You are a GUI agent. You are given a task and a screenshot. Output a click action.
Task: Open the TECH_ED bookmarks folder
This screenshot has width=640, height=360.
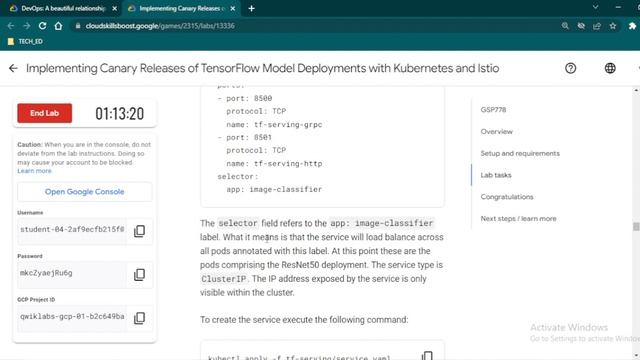tap(25, 41)
